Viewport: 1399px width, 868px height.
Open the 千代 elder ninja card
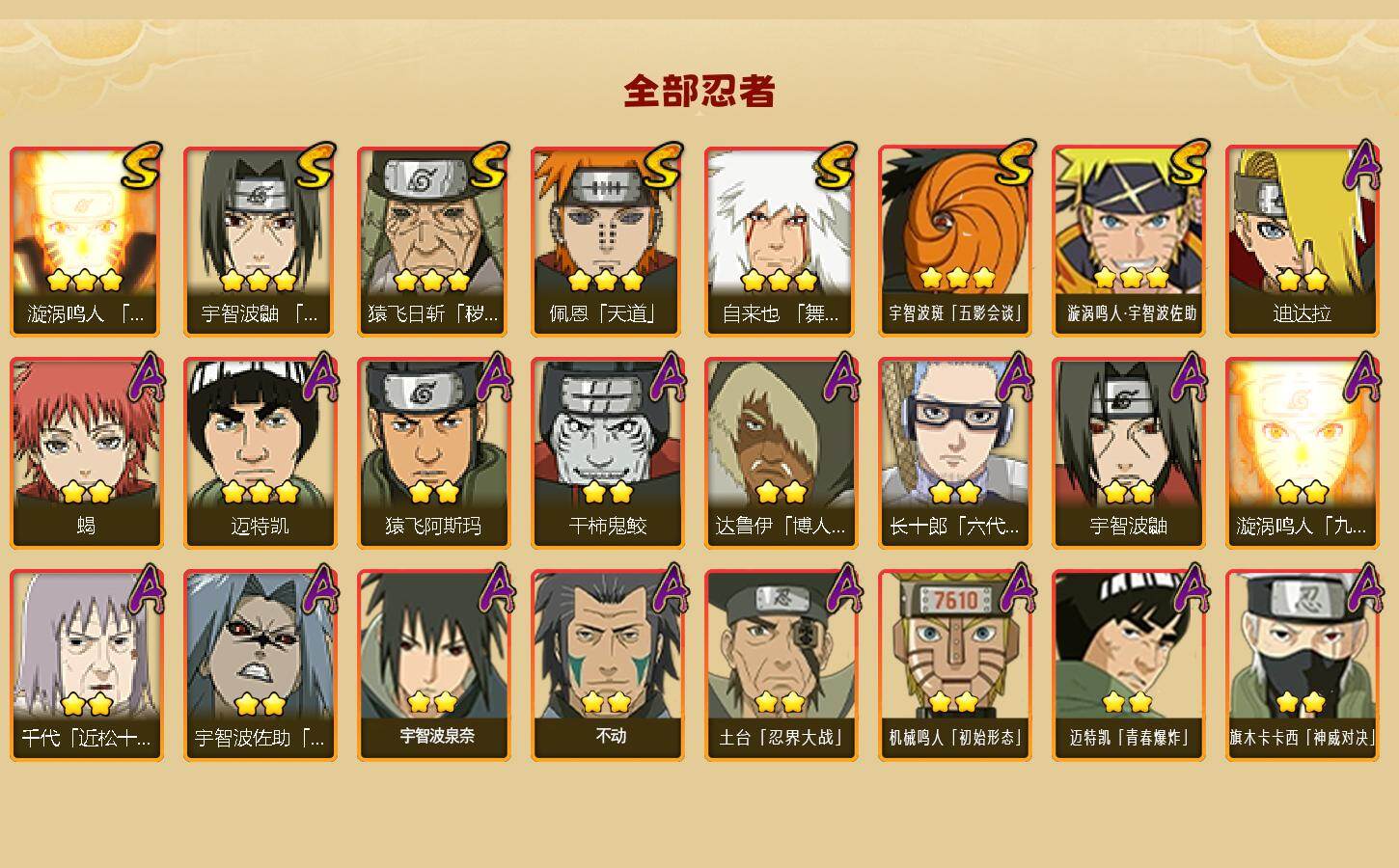86,665
